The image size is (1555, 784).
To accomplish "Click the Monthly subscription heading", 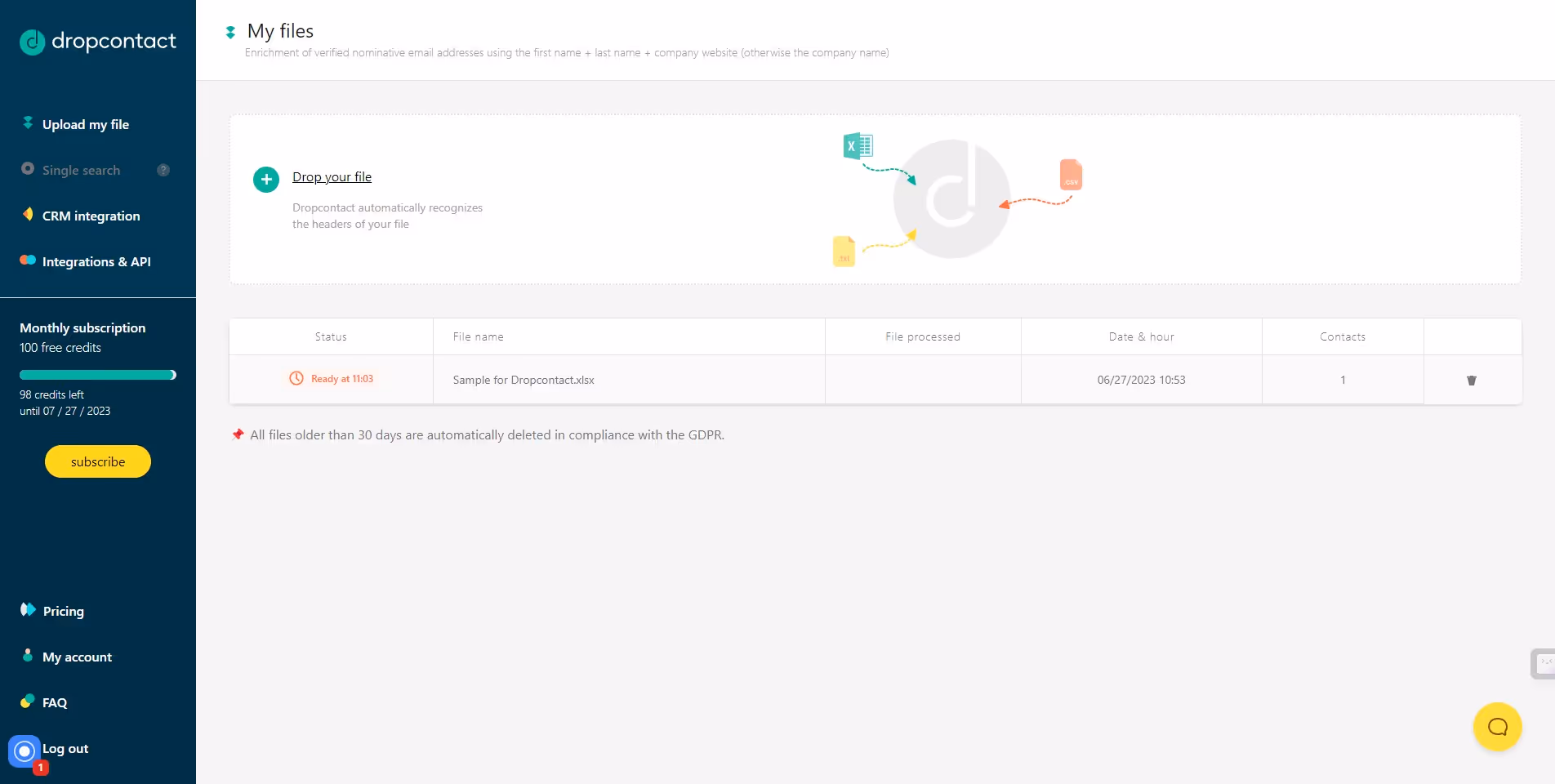I will (82, 327).
